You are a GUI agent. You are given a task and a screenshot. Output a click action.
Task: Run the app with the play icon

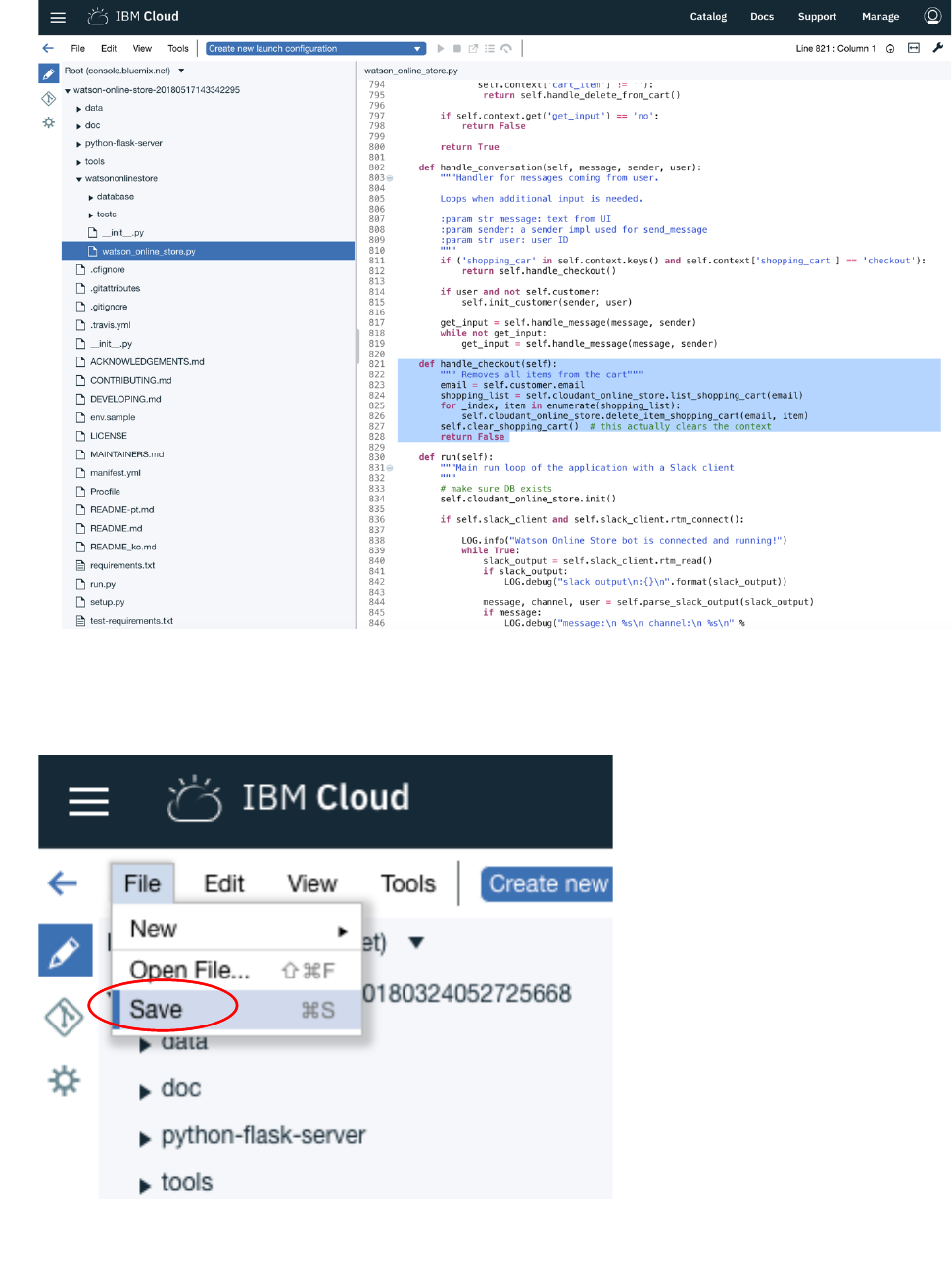441,48
